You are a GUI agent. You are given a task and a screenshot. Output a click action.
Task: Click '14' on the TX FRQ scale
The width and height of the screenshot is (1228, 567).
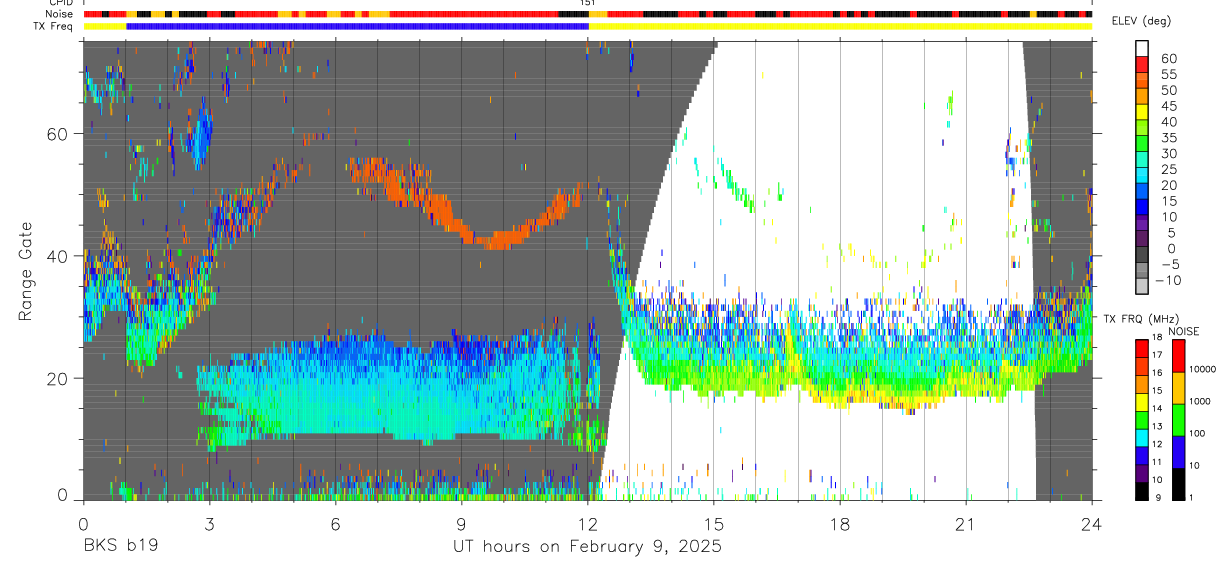click(x=1159, y=409)
